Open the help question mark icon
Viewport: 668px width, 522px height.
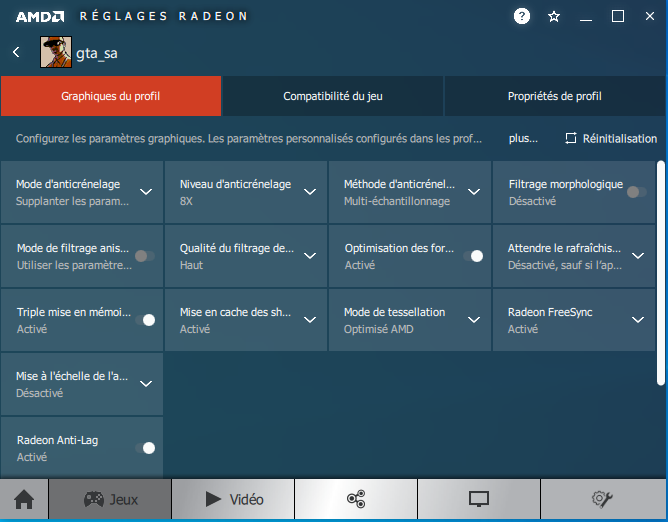tap(521, 16)
